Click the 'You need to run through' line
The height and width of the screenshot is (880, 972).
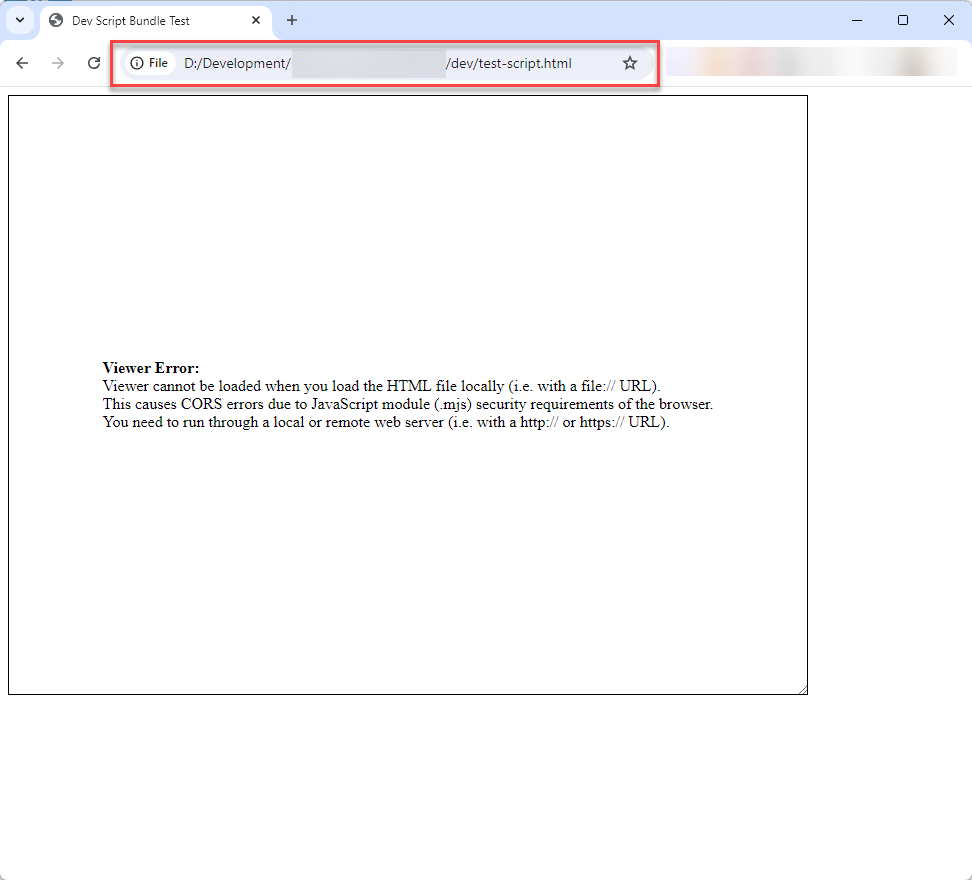pyautogui.click(x=386, y=422)
